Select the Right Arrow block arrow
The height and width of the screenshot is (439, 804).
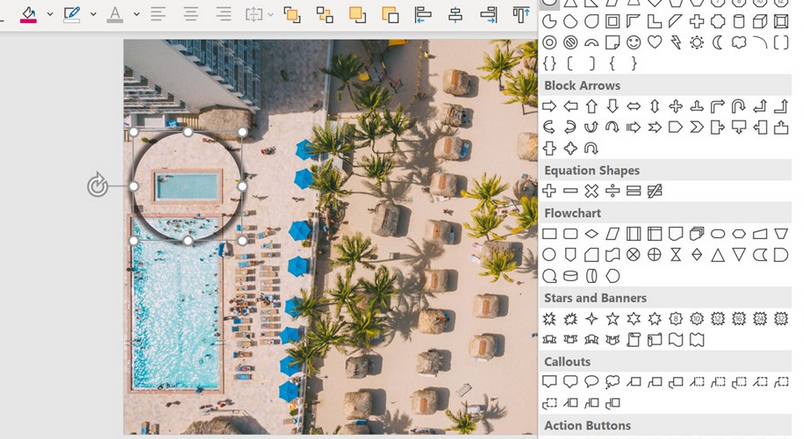[x=549, y=107]
